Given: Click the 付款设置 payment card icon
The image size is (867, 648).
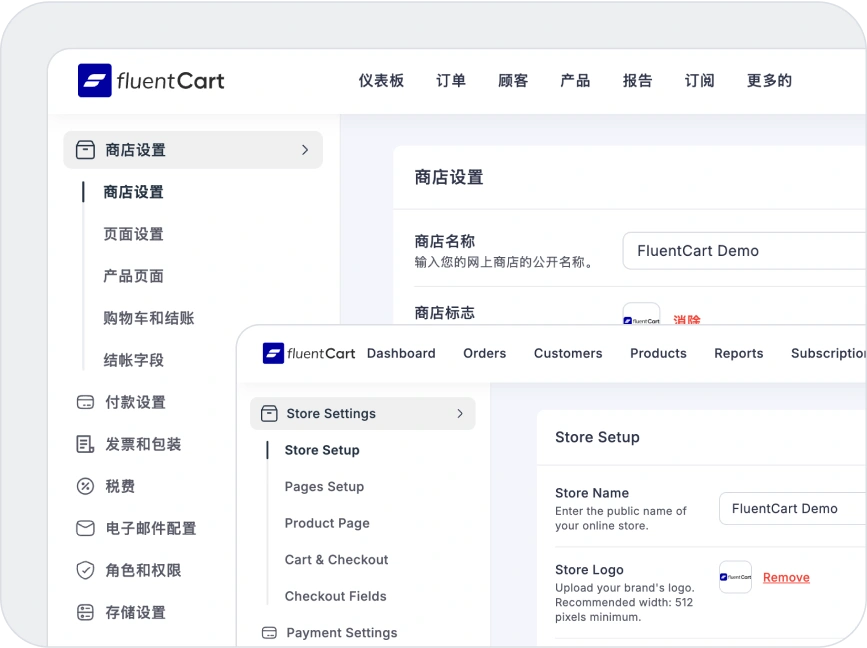Looking at the screenshot, I should pyautogui.click(x=85, y=402).
